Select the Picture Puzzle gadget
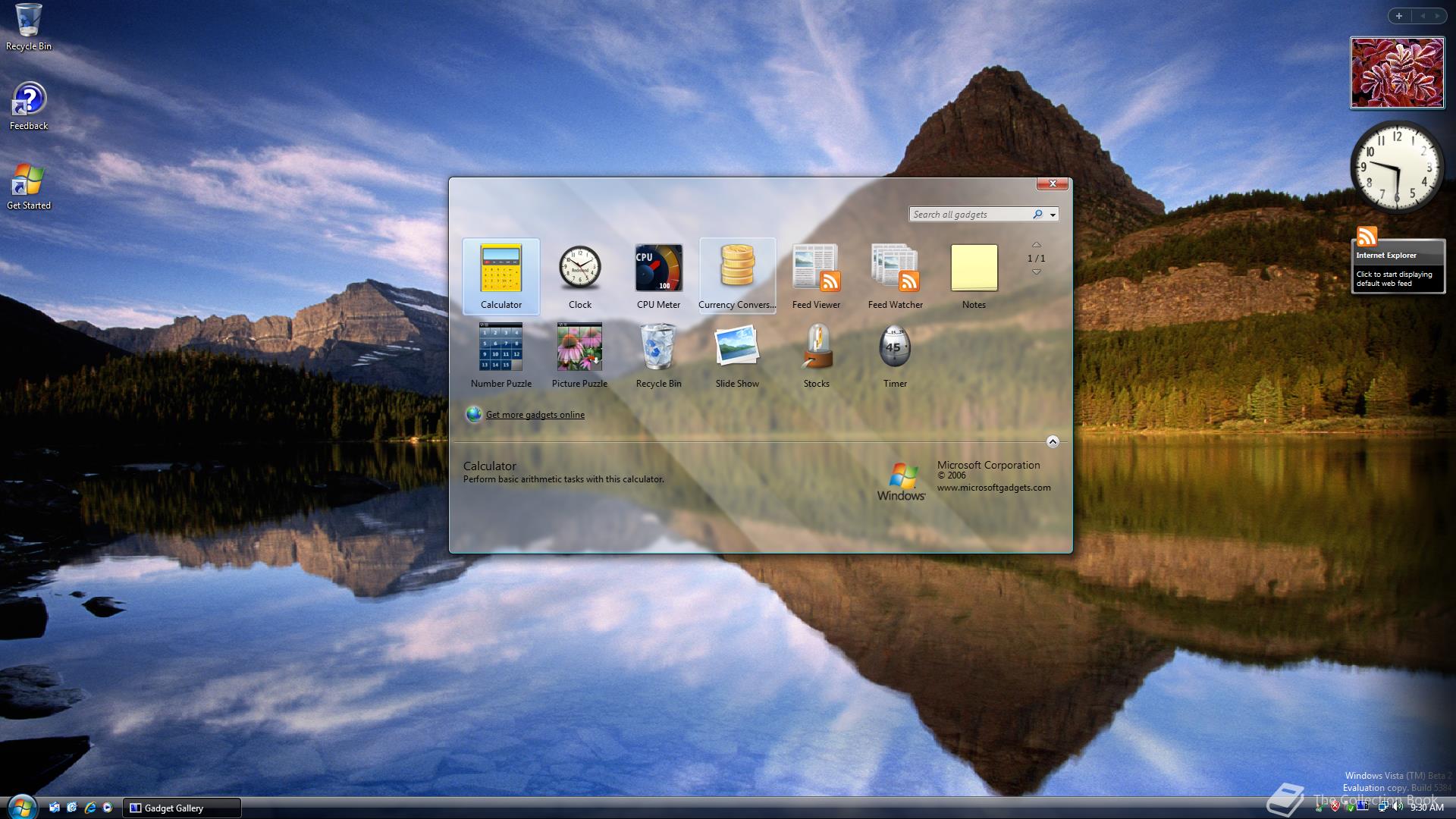 pos(579,355)
